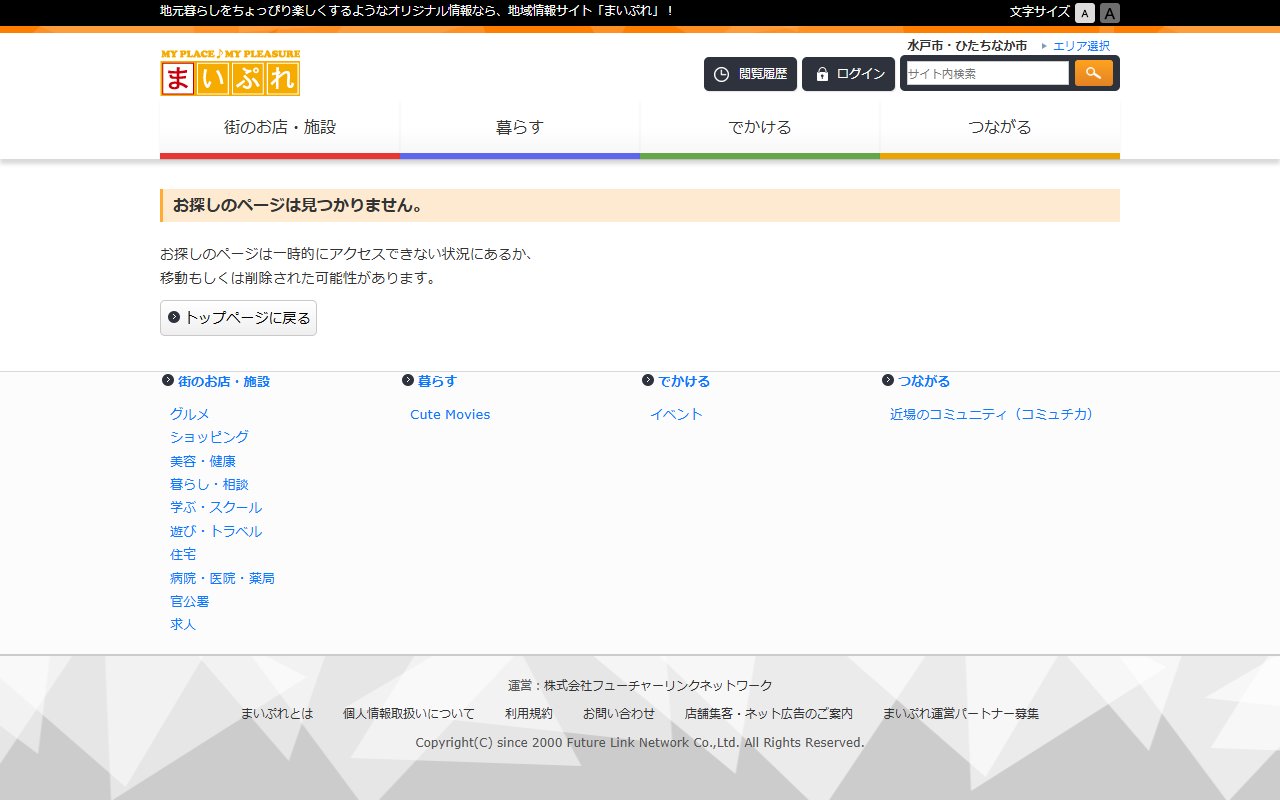The width and height of the screenshot is (1280, 800).
Task: Click the 運営：株式会社フューチャーリンクネットワーク text
Action: [x=640, y=685]
